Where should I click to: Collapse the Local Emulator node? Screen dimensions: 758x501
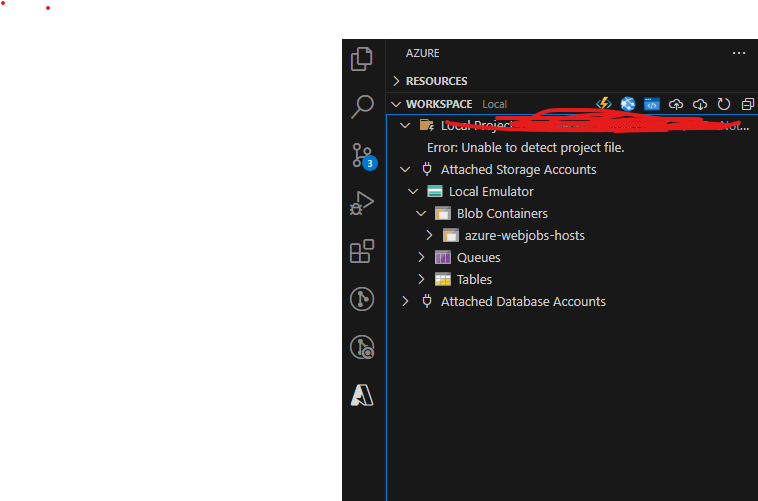pos(413,192)
